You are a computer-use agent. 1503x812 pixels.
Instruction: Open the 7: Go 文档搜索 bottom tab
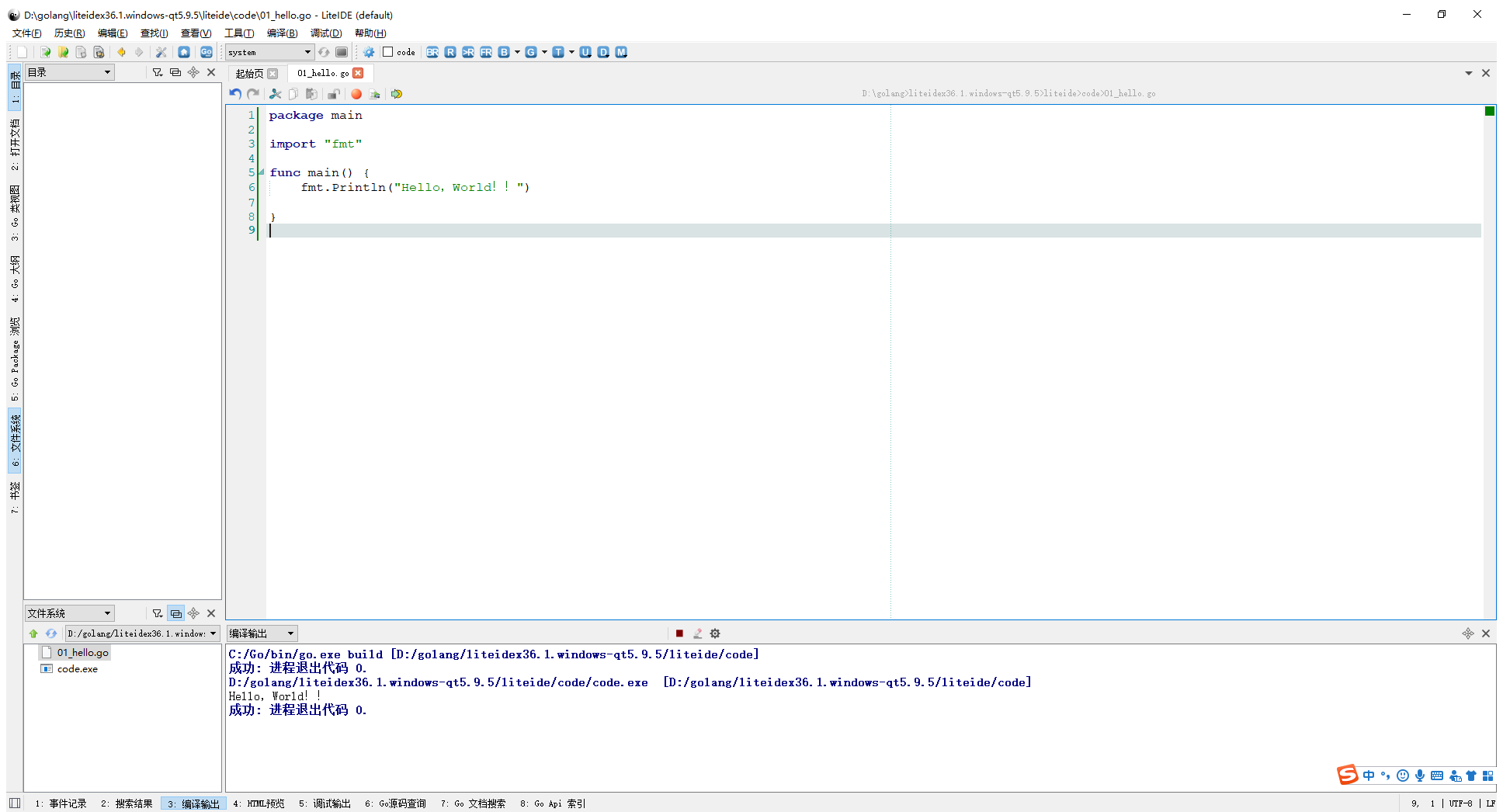click(x=473, y=803)
